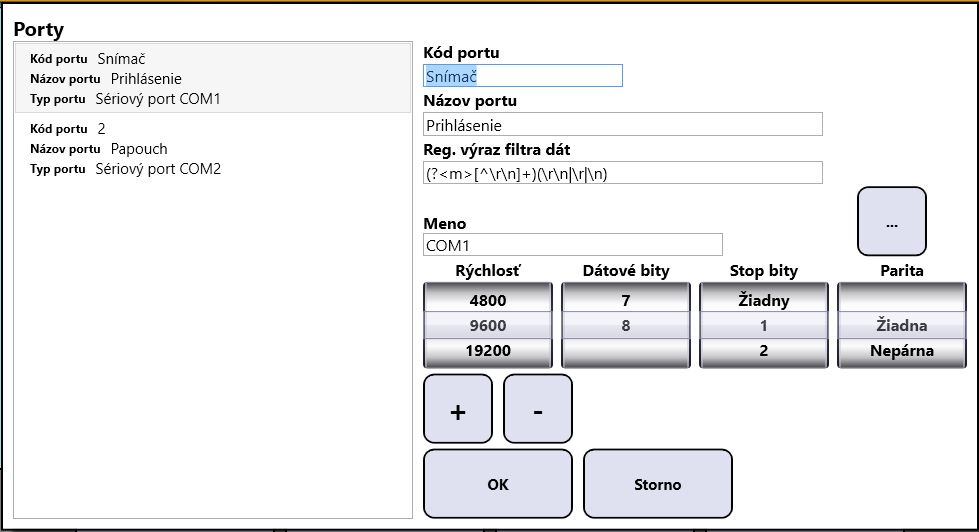The height and width of the screenshot is (532, 979).
Task: Choose 9600 in the Rýchlosť picker
Action: click(x=488, y=325)
